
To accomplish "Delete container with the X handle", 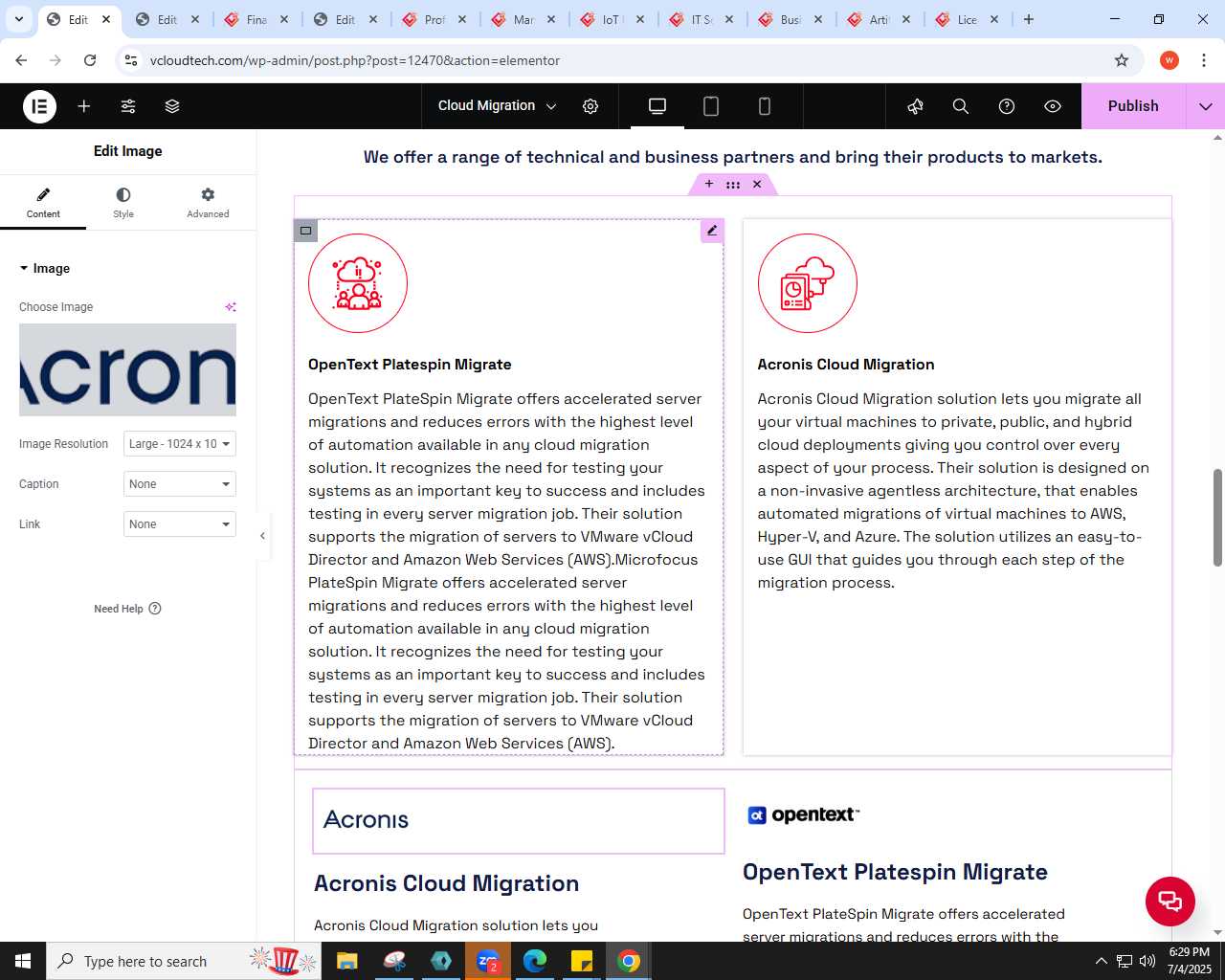I will tap(757, 184).
